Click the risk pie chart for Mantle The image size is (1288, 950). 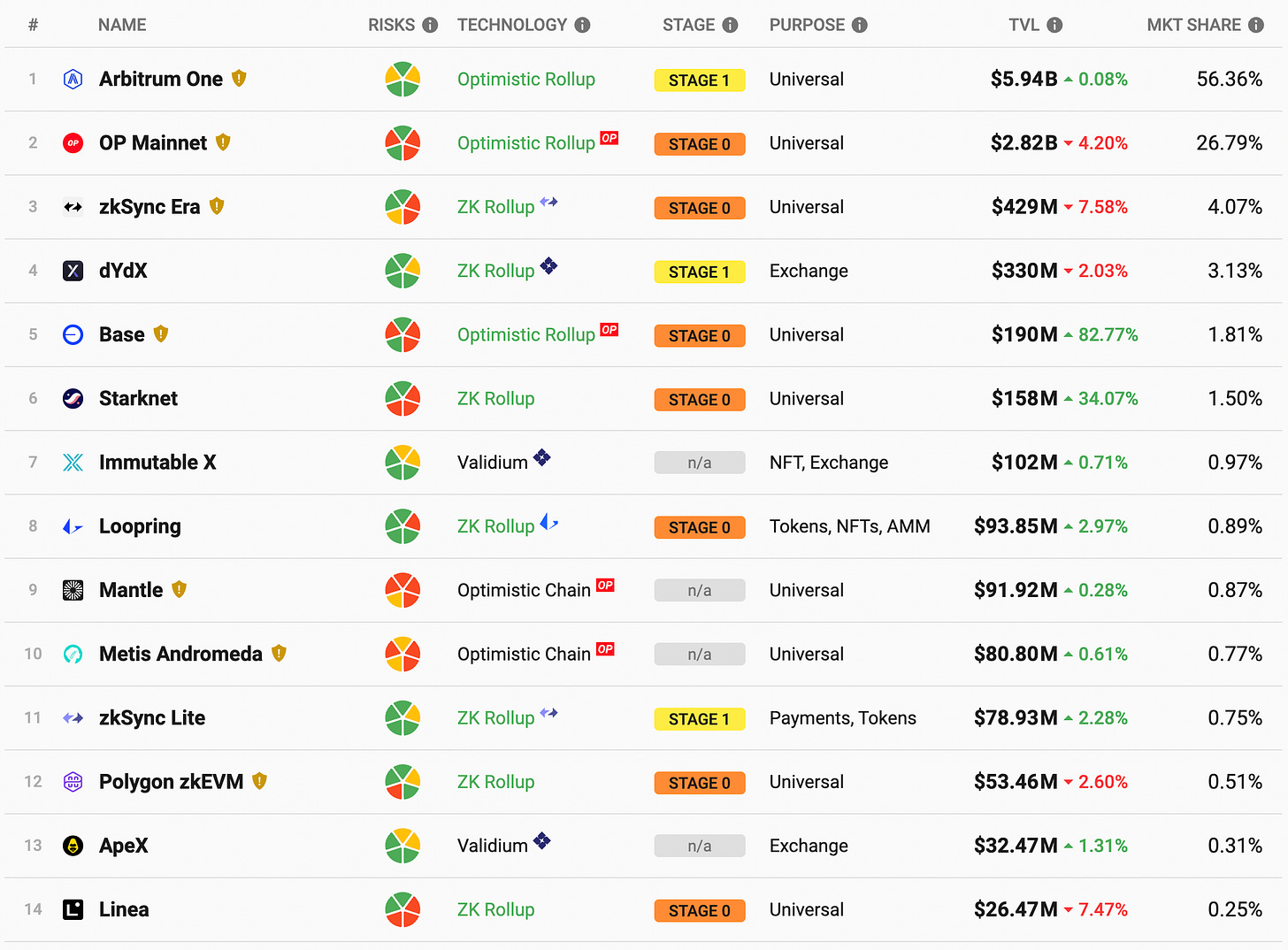click(402, 590)
